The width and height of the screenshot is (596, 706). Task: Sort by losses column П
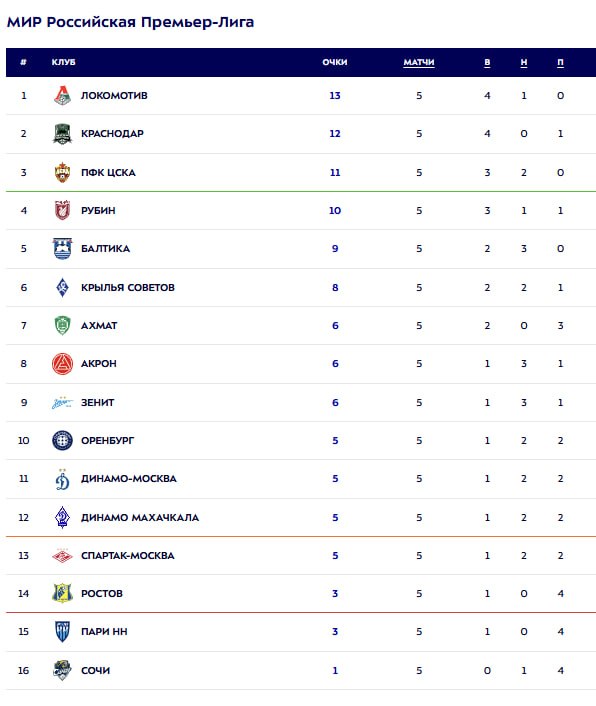click(x=560, y=63)
